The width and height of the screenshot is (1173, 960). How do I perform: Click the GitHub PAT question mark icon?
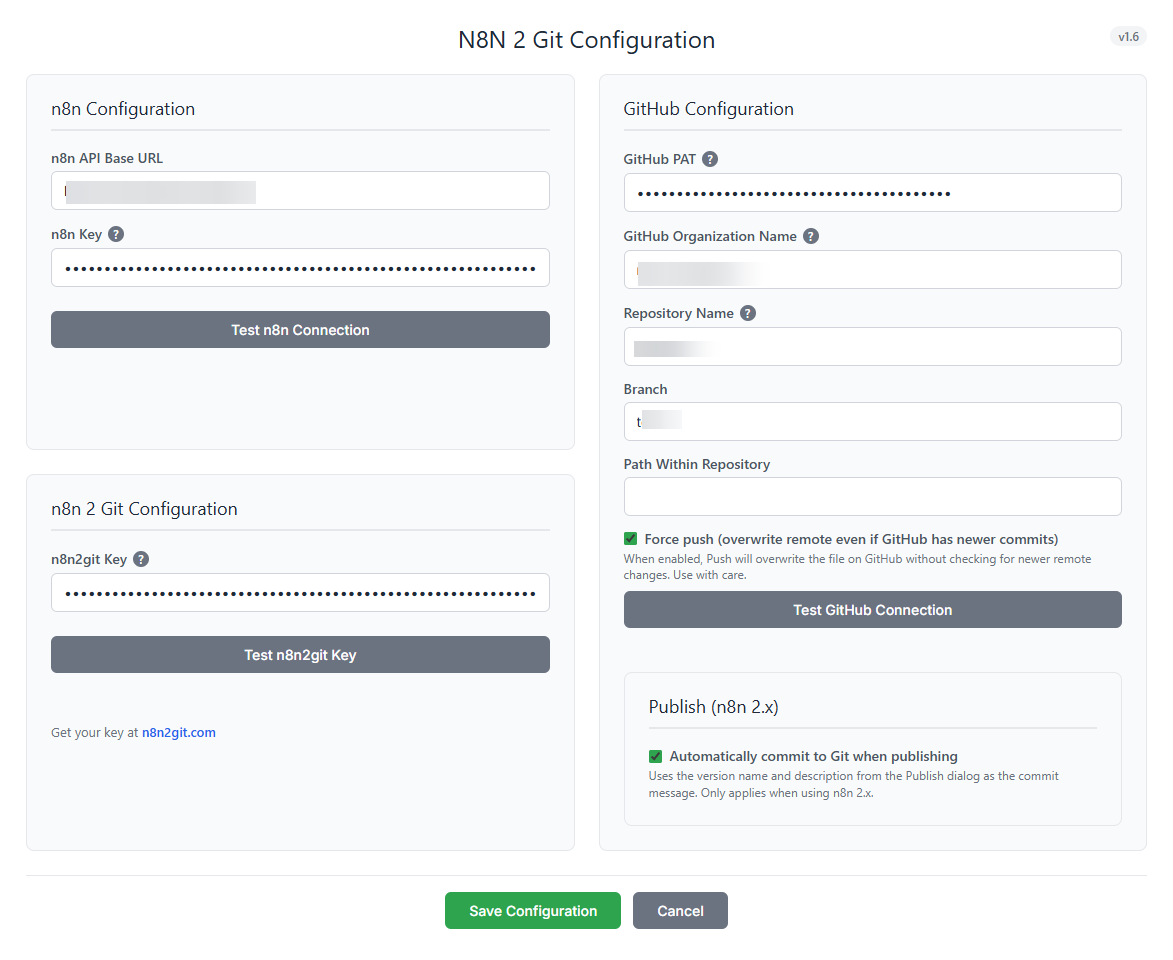pos(710,158)
